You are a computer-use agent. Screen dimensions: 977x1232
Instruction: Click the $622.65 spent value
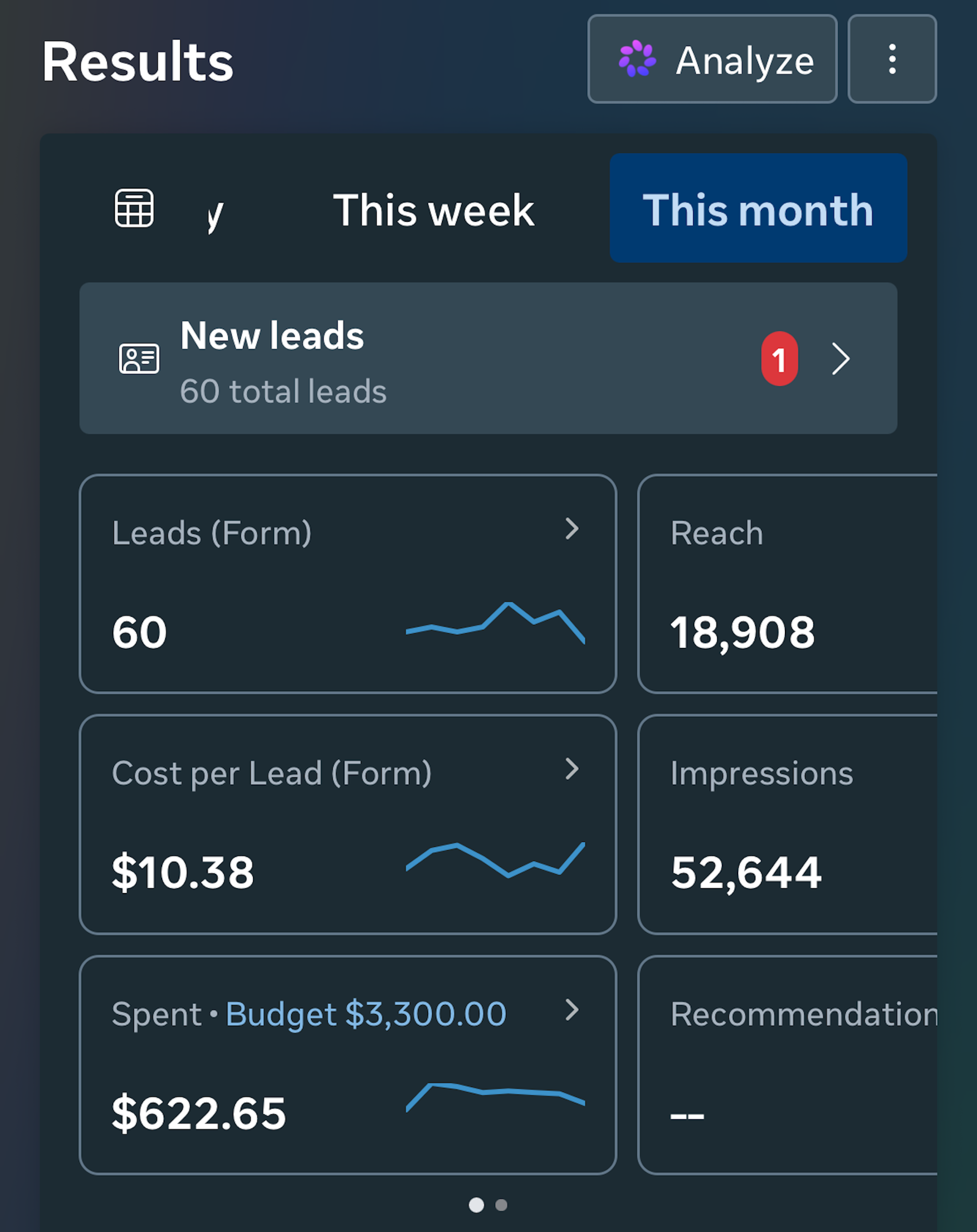click(198, 1113)
